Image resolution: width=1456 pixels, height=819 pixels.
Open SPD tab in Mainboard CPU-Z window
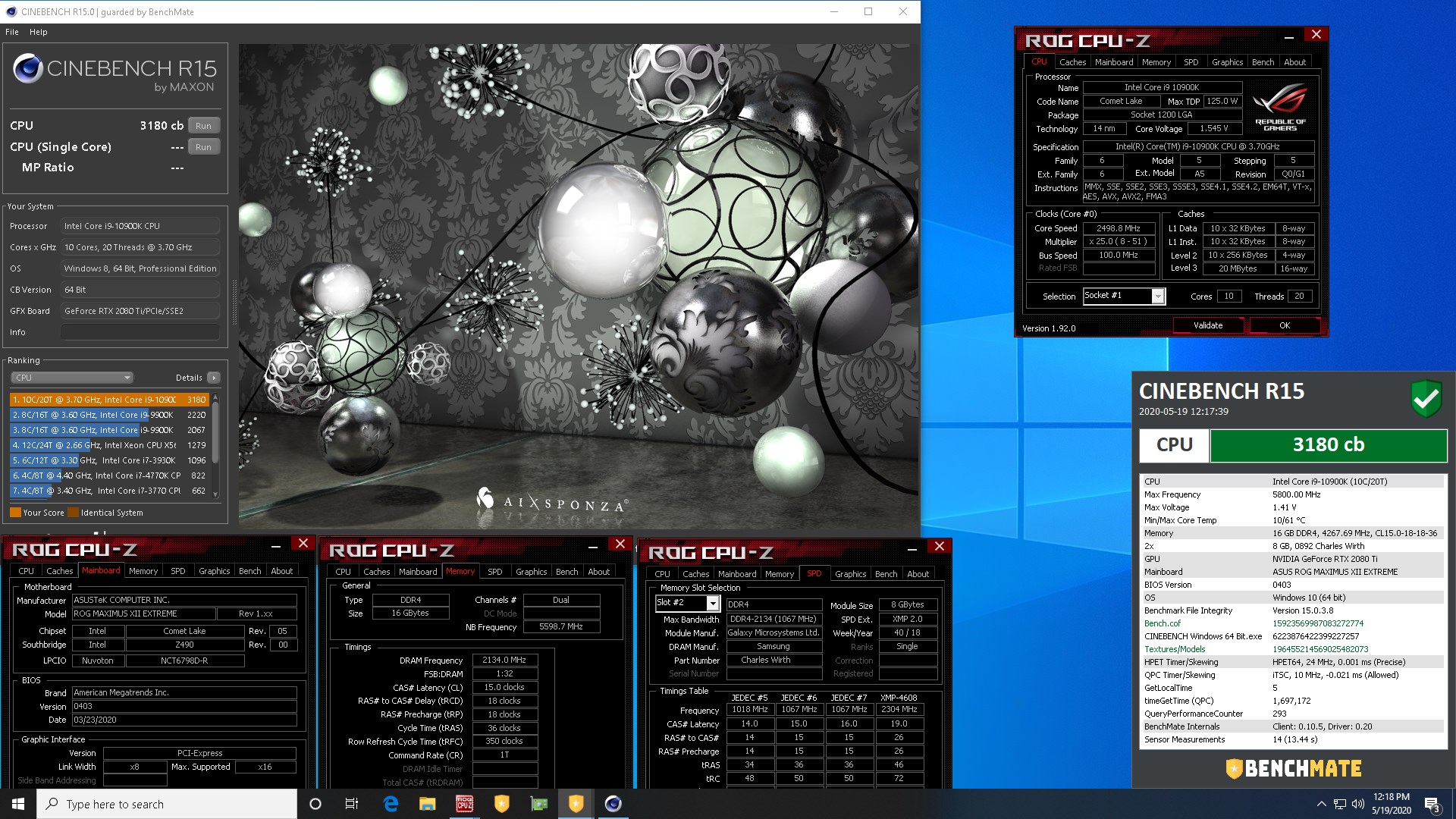(178, 571)
